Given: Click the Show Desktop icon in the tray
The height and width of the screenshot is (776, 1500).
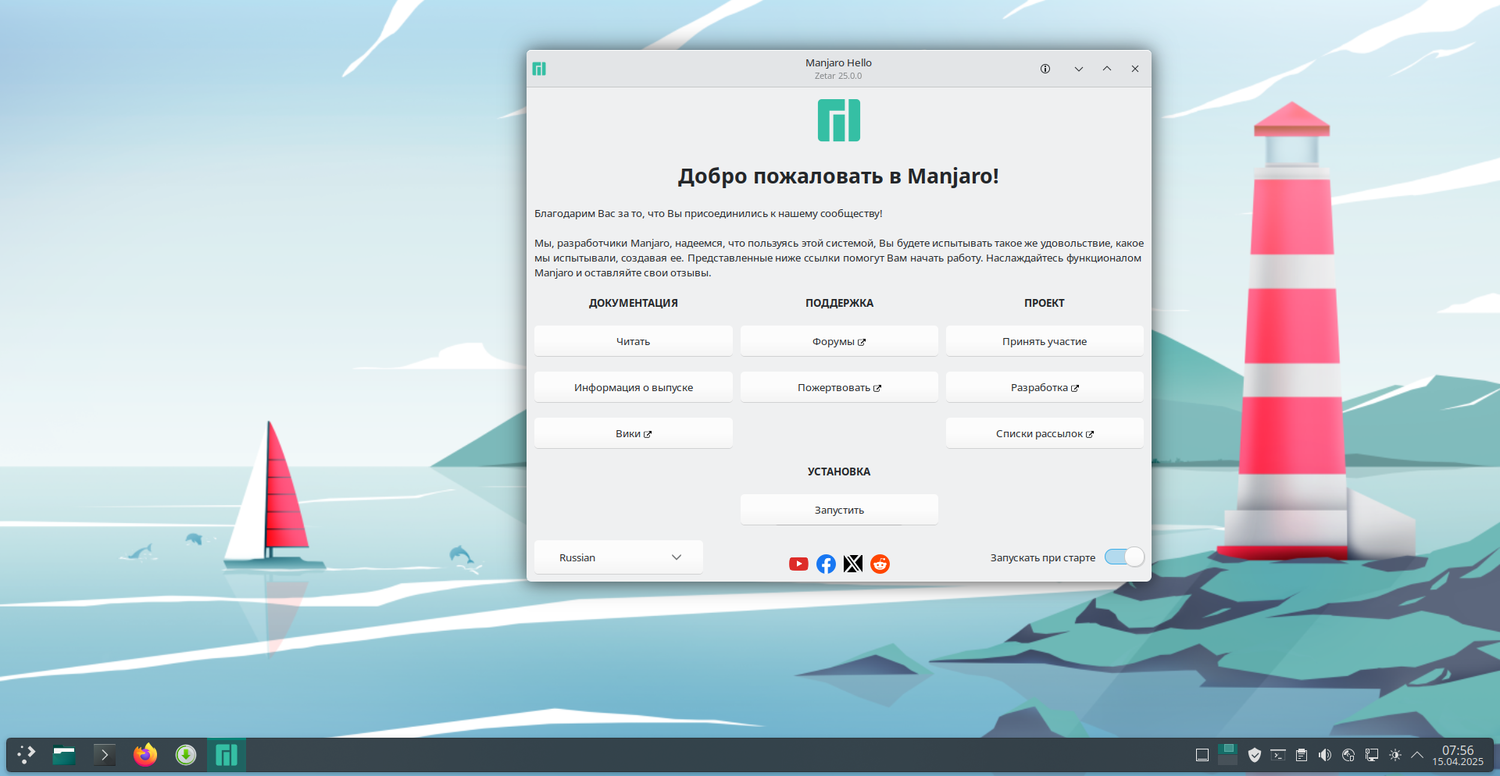Looking at the screenshot, I should pos(1202,755).
